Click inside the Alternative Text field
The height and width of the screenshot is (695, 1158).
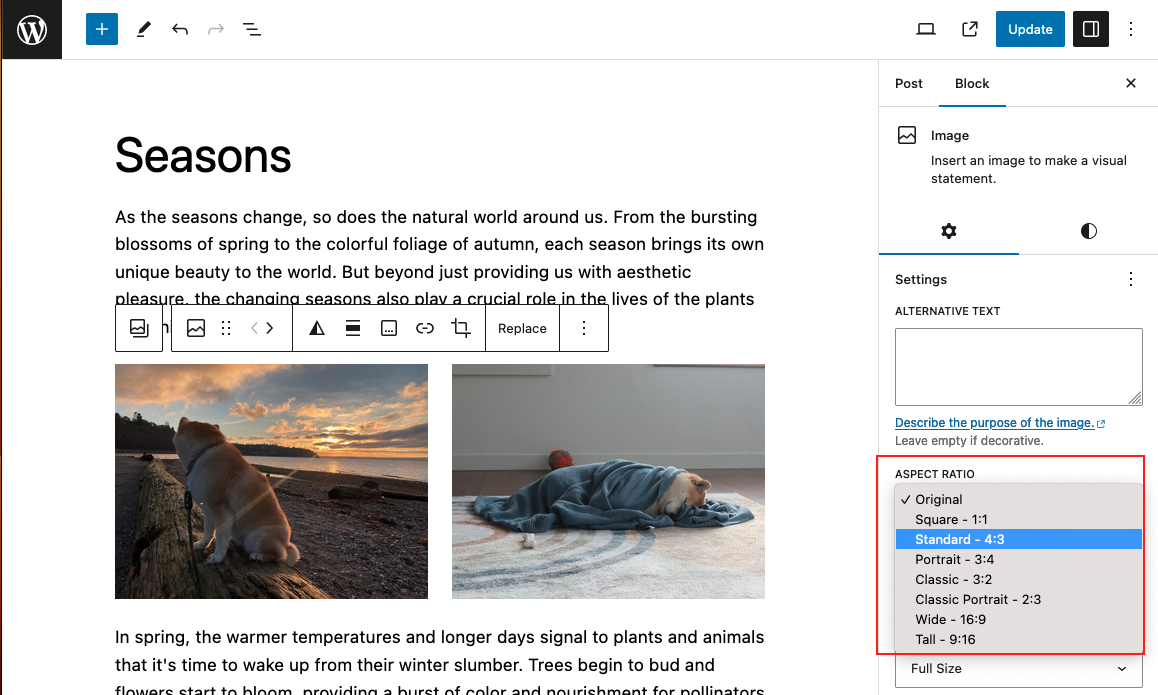pyautogui.click(x=1018, y=367)
